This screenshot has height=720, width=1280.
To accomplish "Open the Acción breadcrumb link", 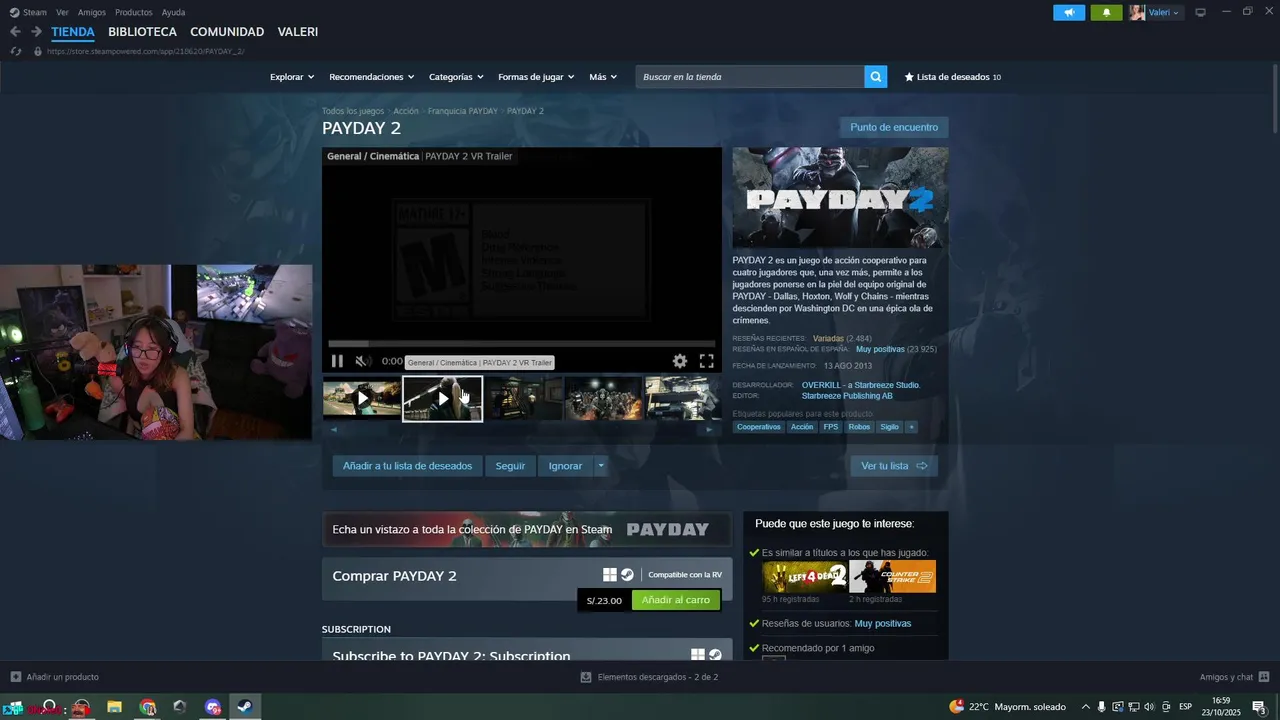I will click(406, 111).
